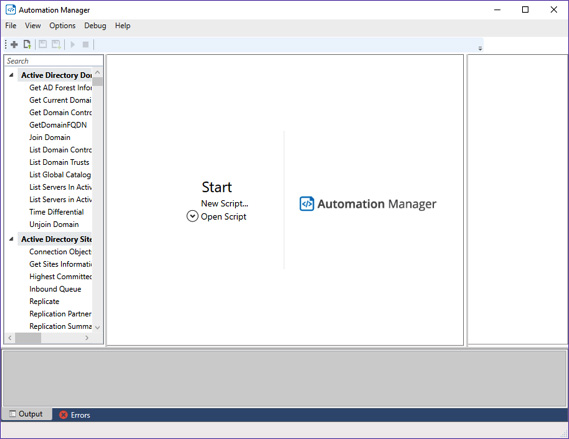
Task: Click the horizontal scroll right arrow
Action: (x=87, y=338)
